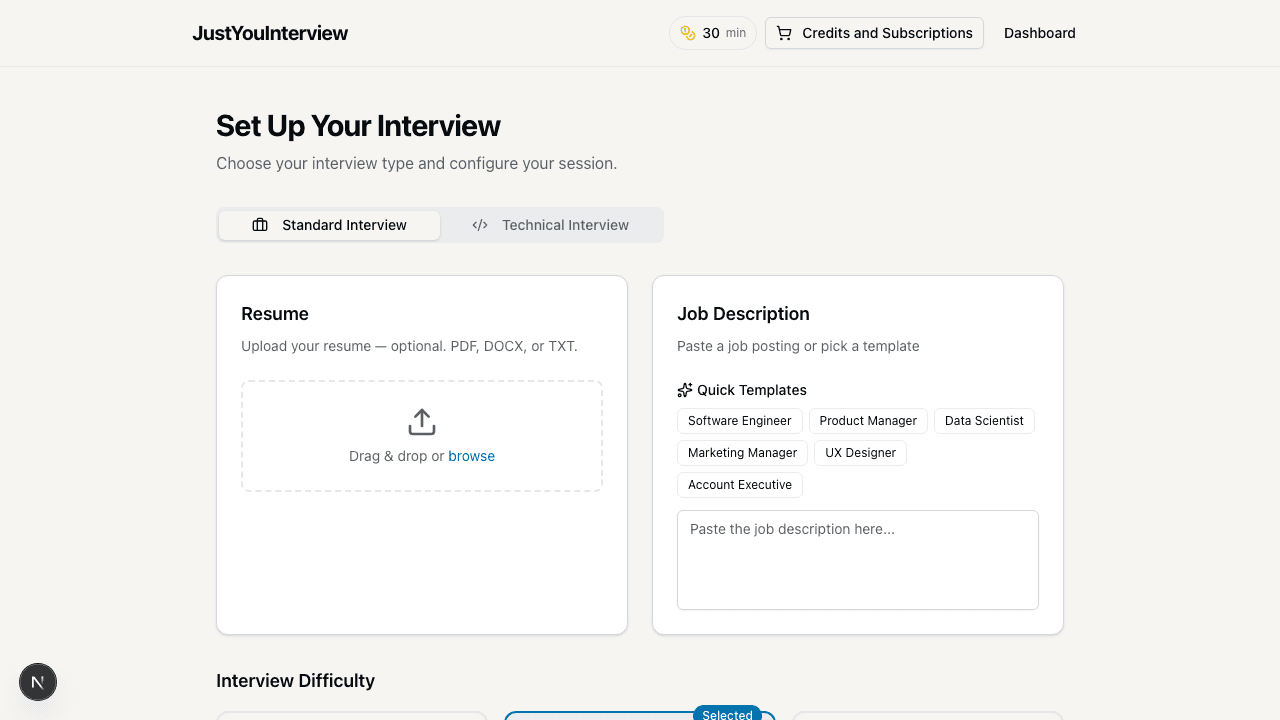Switch to the Standard Interview tab
Image resolution: width=1280 pixels, height=720 pixels.
point(329,225)
